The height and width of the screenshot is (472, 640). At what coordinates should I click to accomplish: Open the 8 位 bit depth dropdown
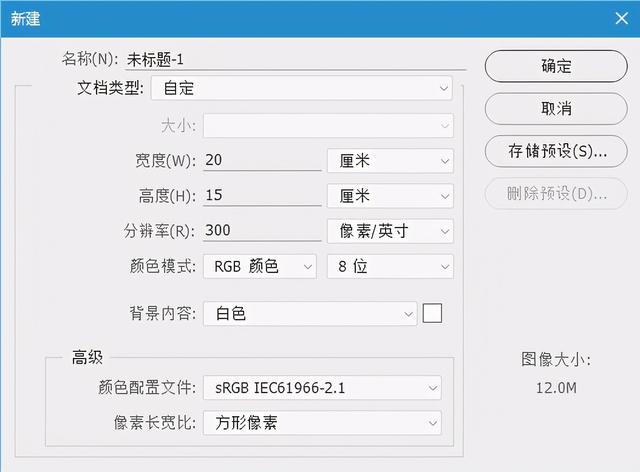coord(390,267)
